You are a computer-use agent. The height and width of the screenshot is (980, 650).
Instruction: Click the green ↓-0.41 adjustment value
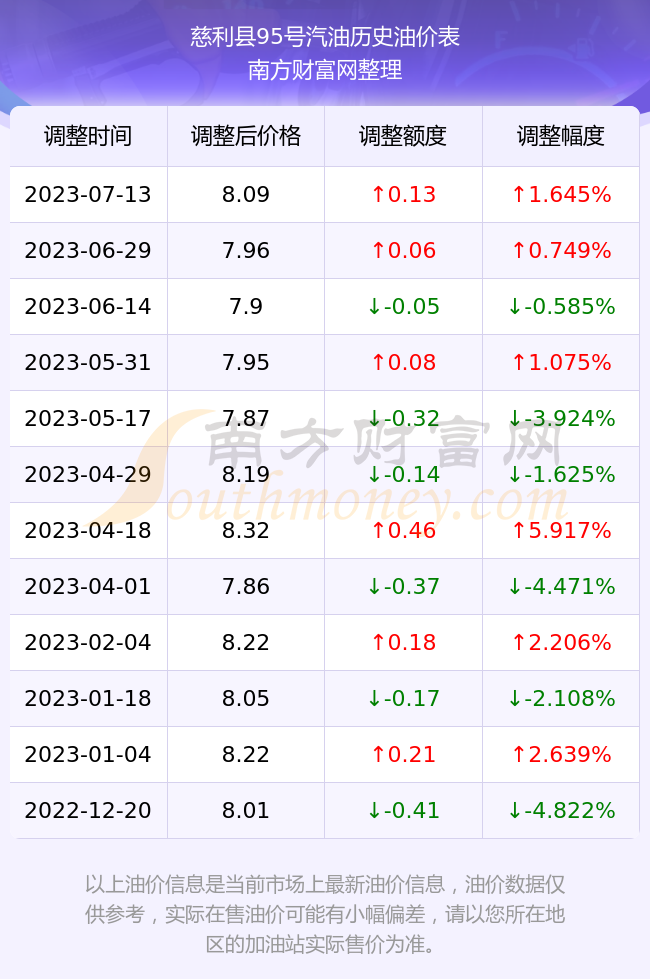[403, 810]
